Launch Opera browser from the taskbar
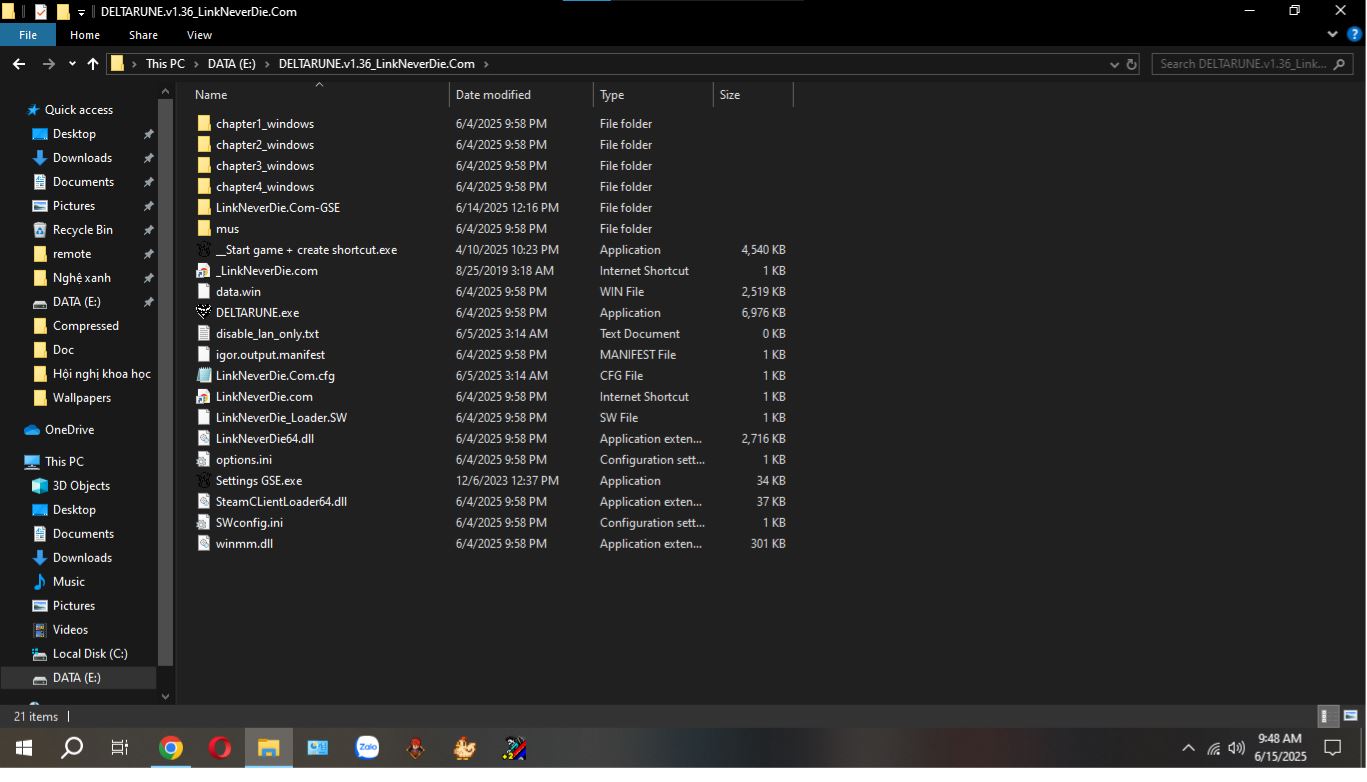 pyautogui.click(x=219, y=747)
